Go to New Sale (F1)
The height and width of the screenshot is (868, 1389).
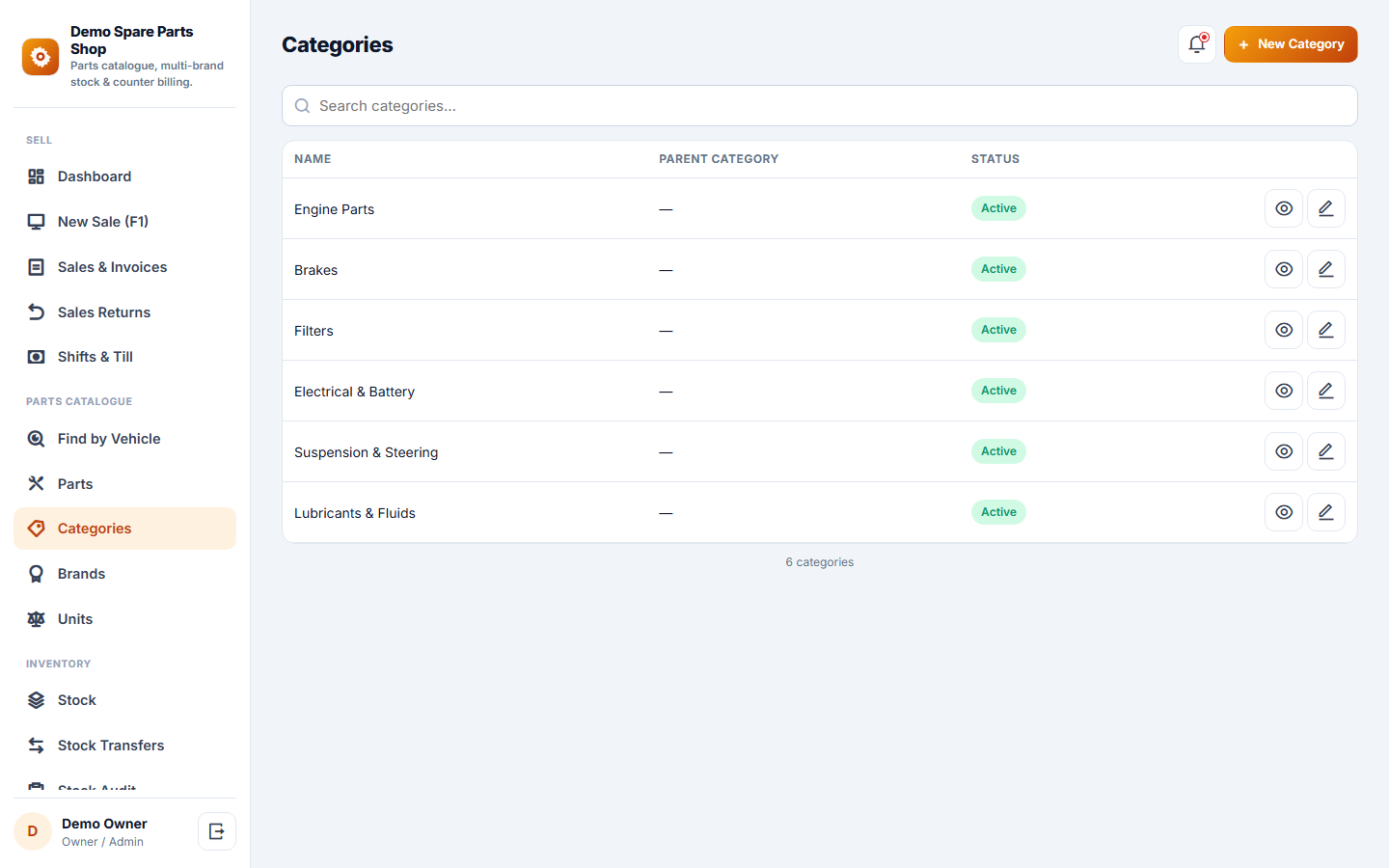tap(124, 222)
